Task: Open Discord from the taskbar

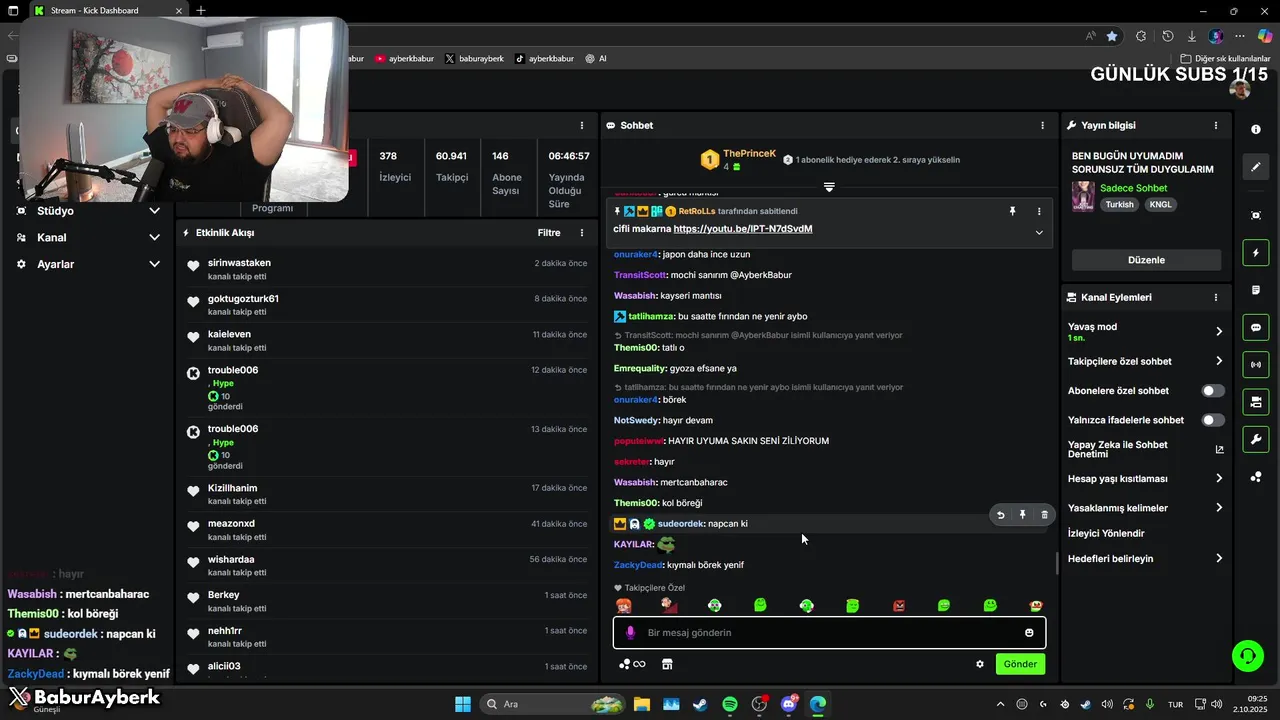Action: coord(789,704)
